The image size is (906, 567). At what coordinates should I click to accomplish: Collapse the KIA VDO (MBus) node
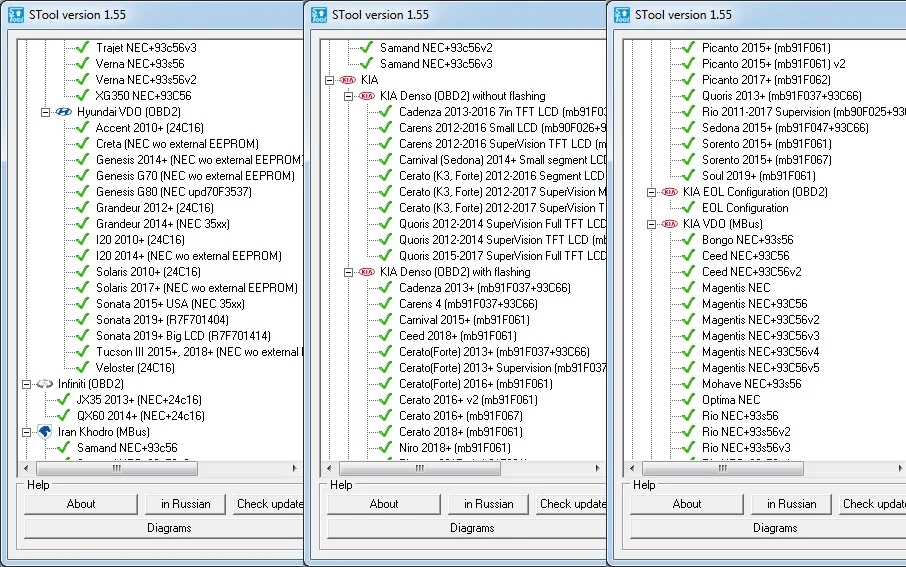[651, 224]
